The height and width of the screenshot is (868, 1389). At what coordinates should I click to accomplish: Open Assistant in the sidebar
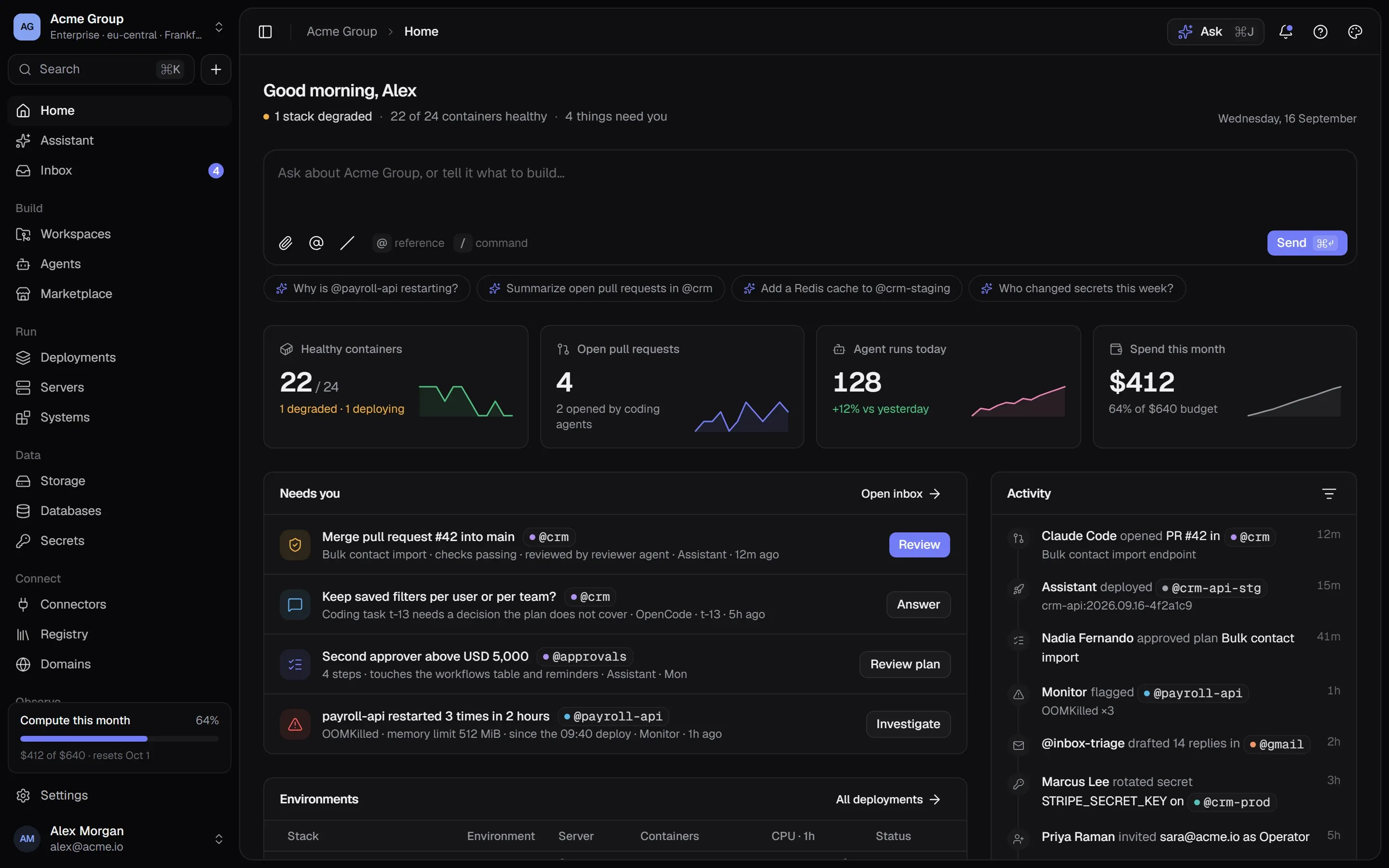(x=120, y=141)
